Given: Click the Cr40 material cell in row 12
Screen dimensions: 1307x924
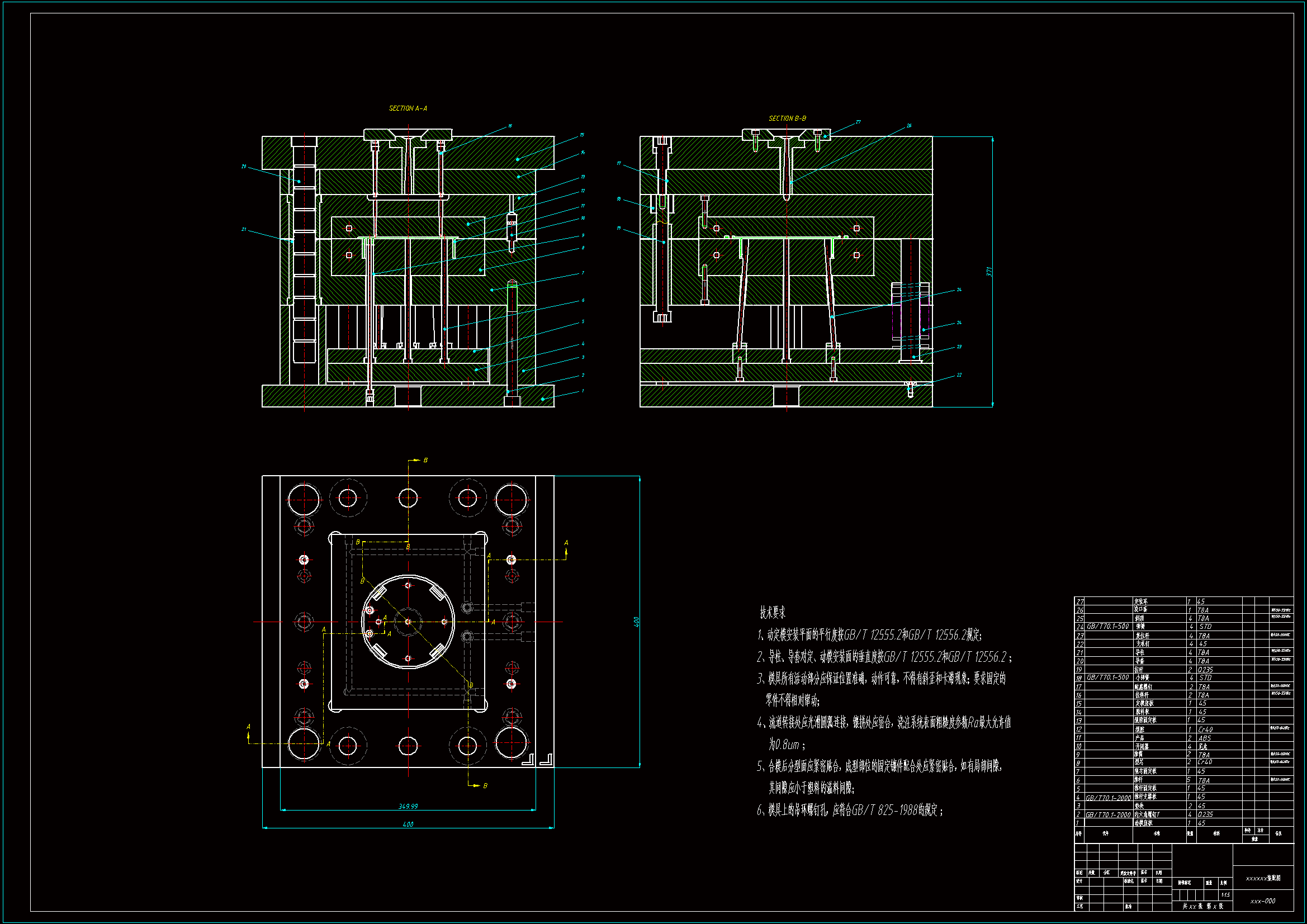Looking at the screenshot, I should [x=1205, y=729].
